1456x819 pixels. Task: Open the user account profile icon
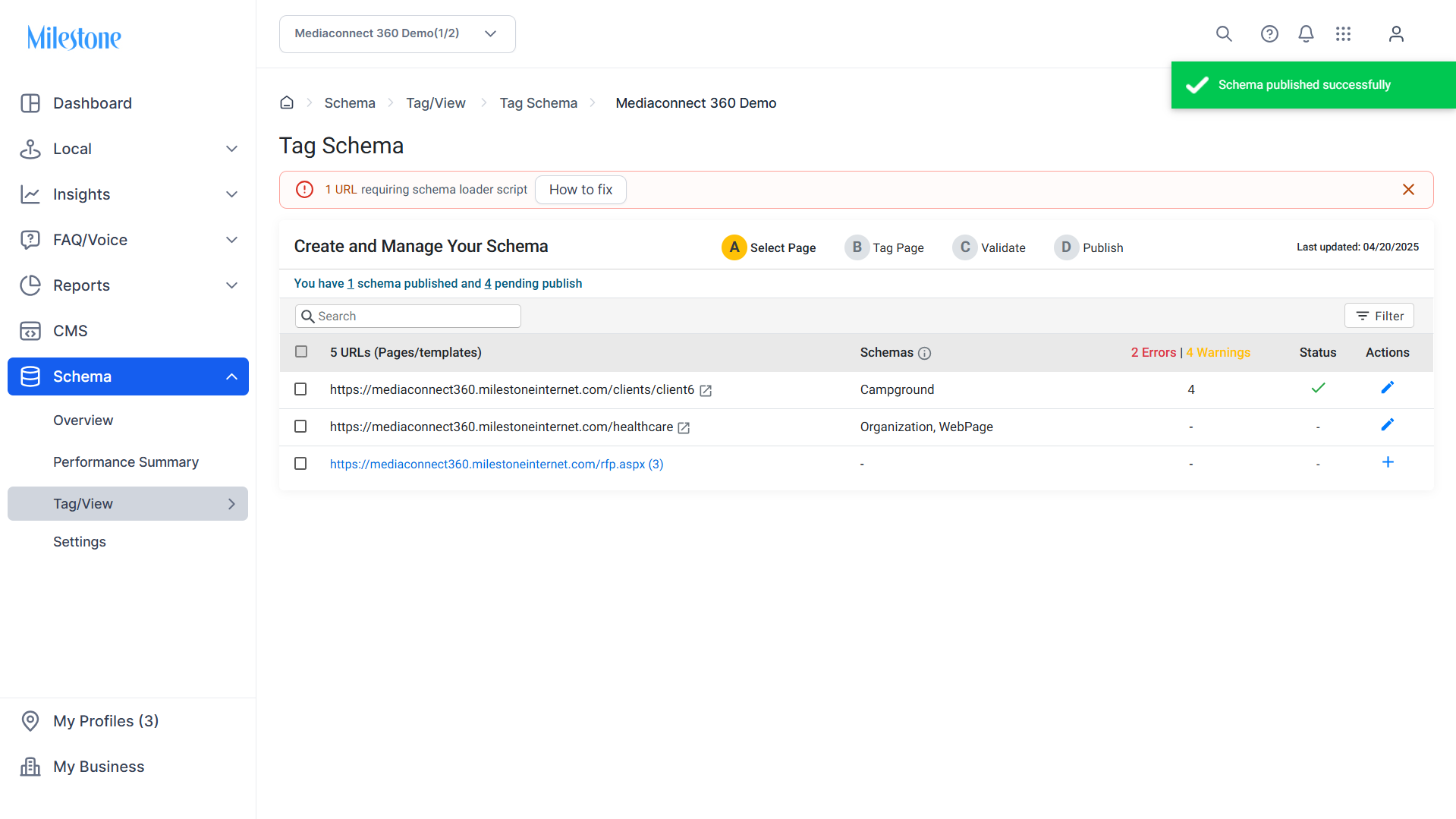tap(1396, 33)
